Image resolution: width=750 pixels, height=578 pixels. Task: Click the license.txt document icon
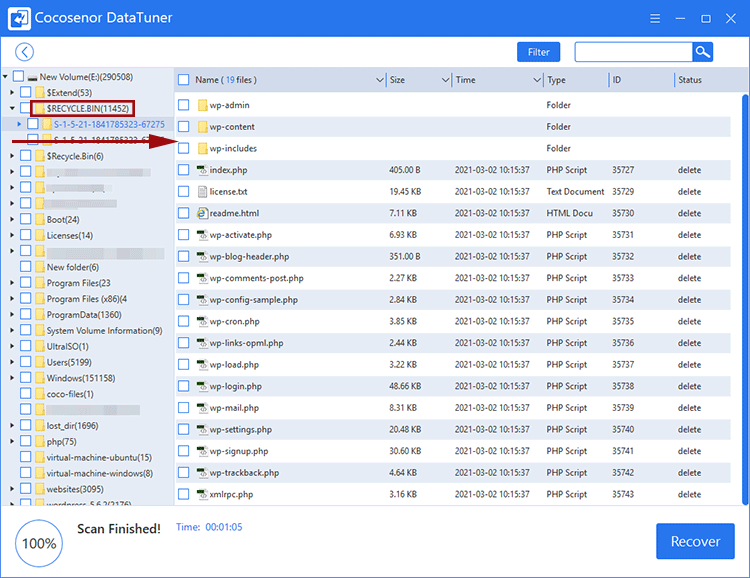coord(202,191)
